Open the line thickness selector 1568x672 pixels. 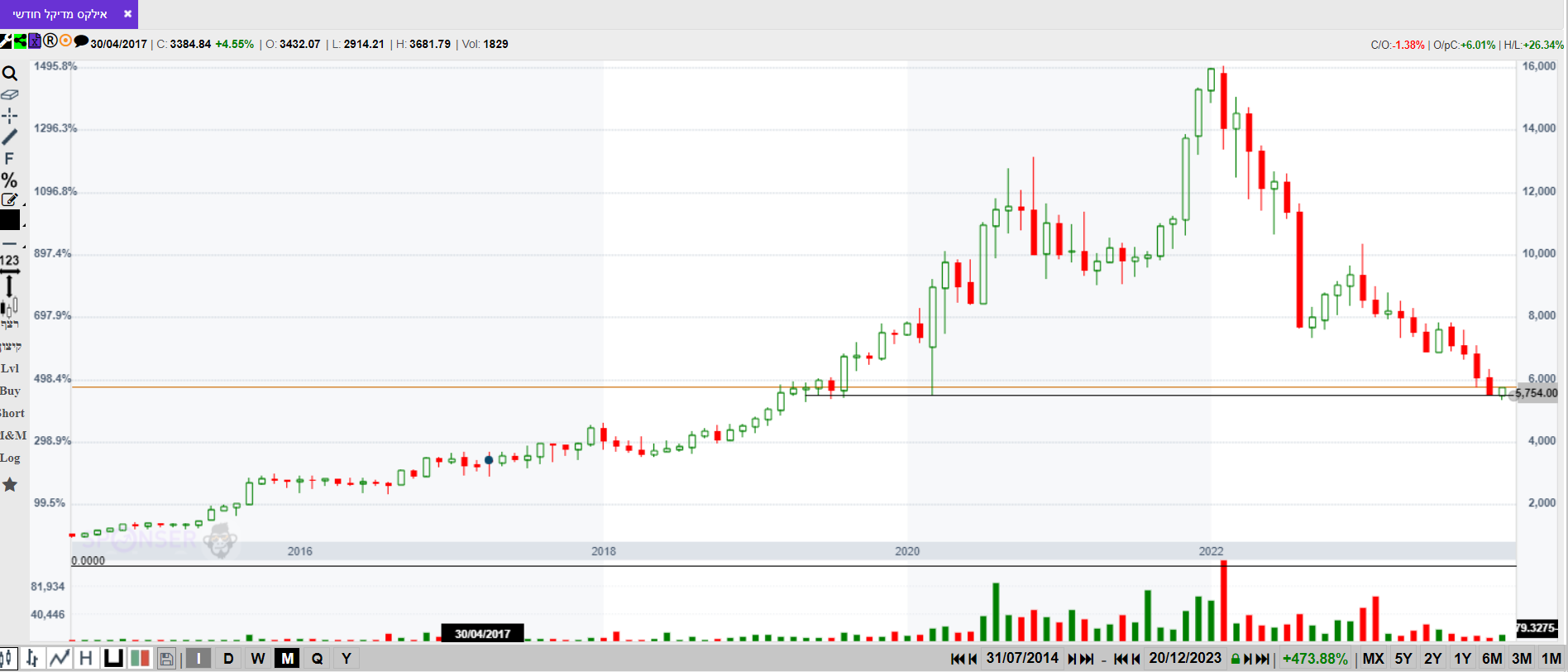click(10, 244)
